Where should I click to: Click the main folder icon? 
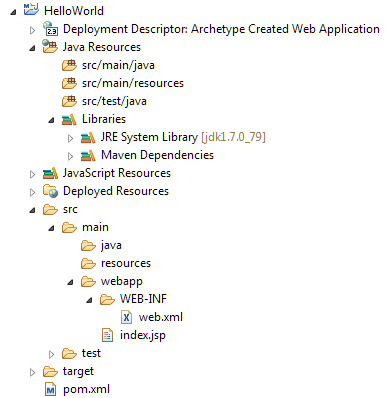pyautogui.click(x=69, y=228)
